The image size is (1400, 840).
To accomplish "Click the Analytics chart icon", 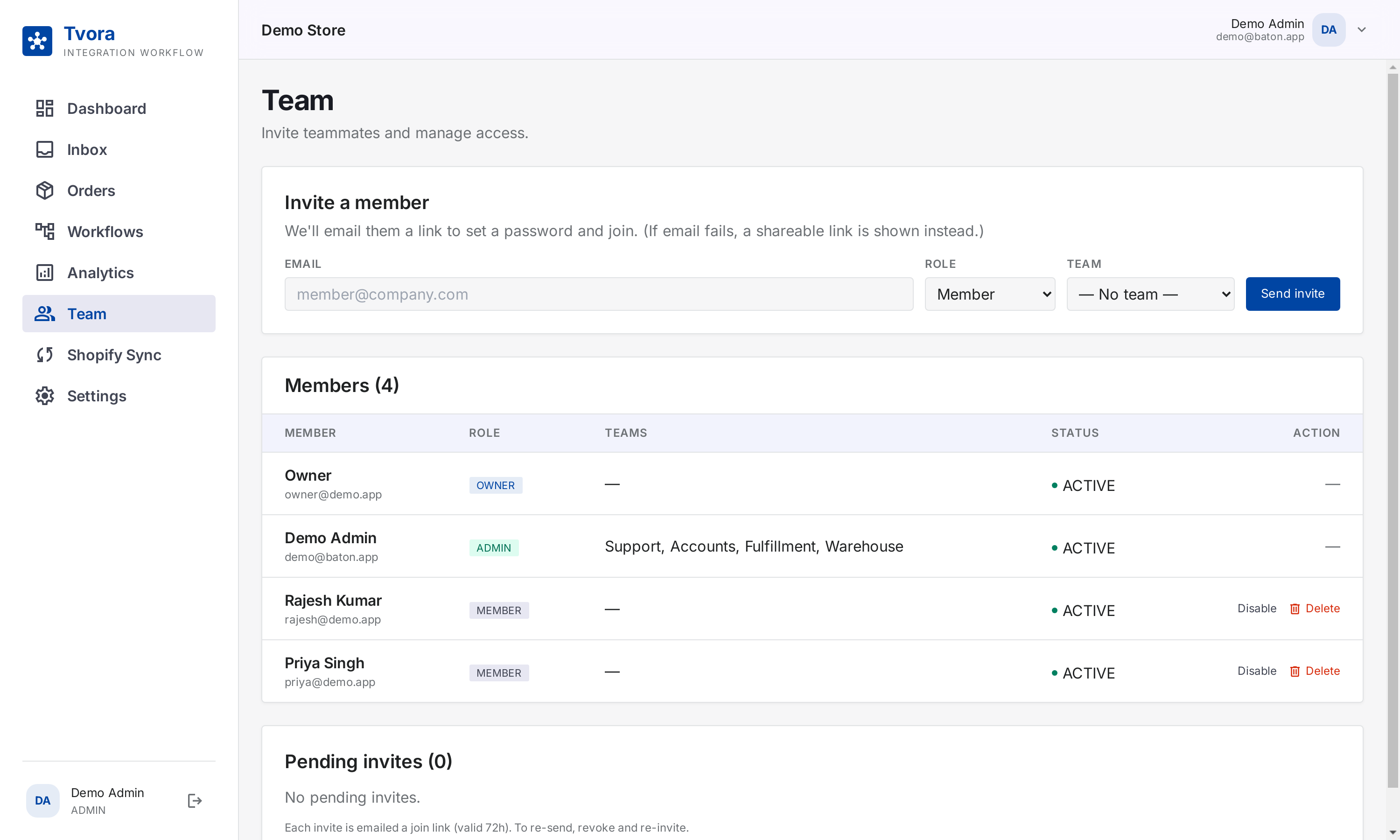I will click(x=45, y=273).
